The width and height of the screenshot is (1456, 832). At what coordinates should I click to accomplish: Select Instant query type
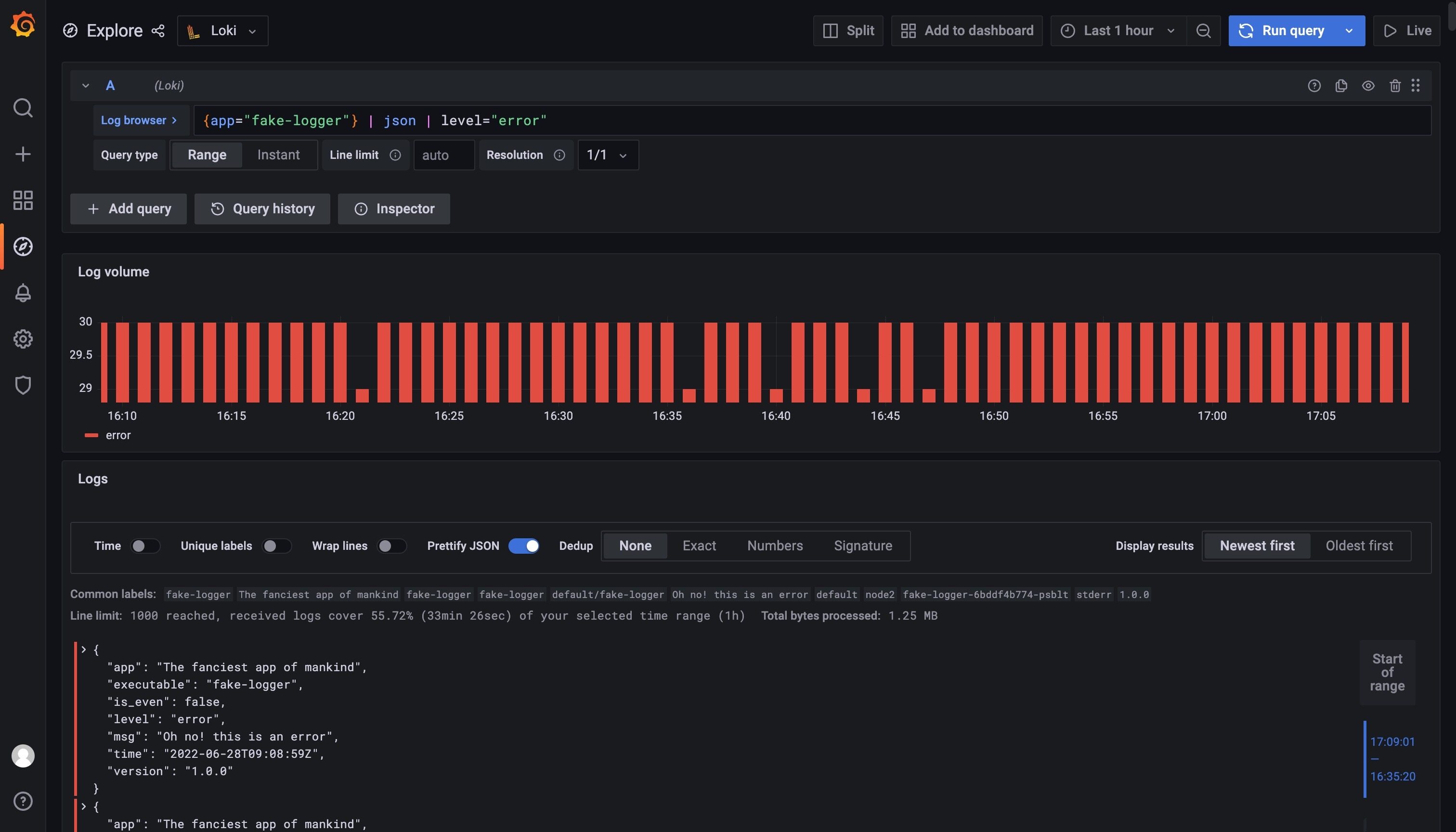pyautogui.click(x=278, y=155)
